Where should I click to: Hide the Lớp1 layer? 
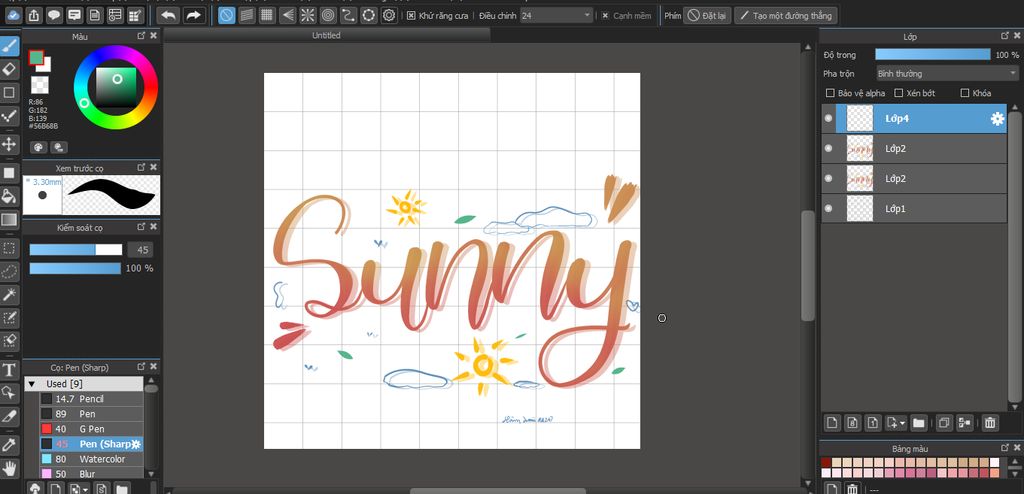[829, 208]
